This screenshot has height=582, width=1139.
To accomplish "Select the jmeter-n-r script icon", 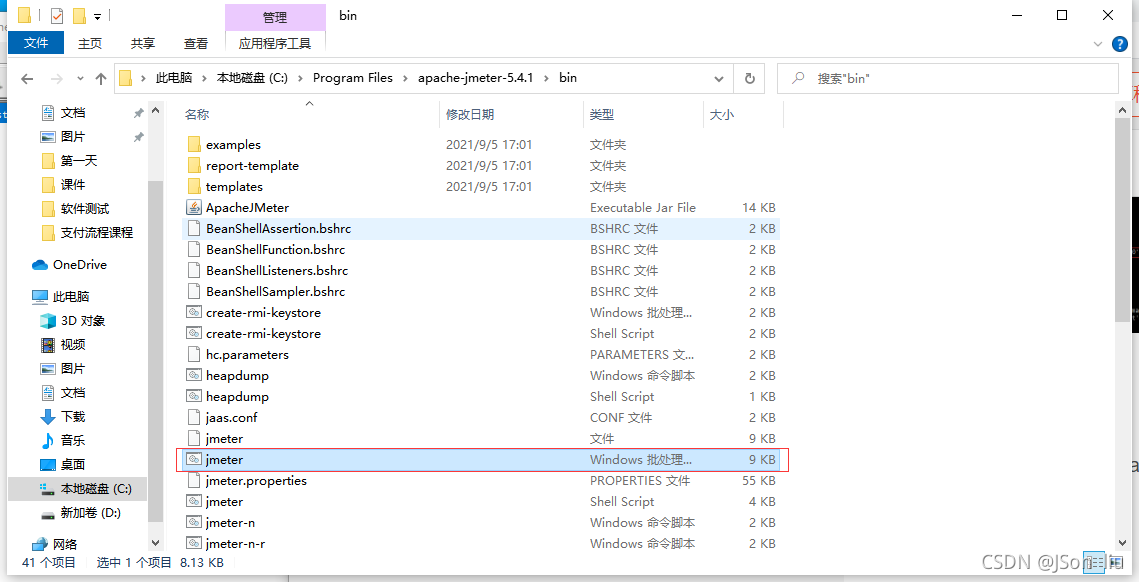I will (x=194, y=543).
